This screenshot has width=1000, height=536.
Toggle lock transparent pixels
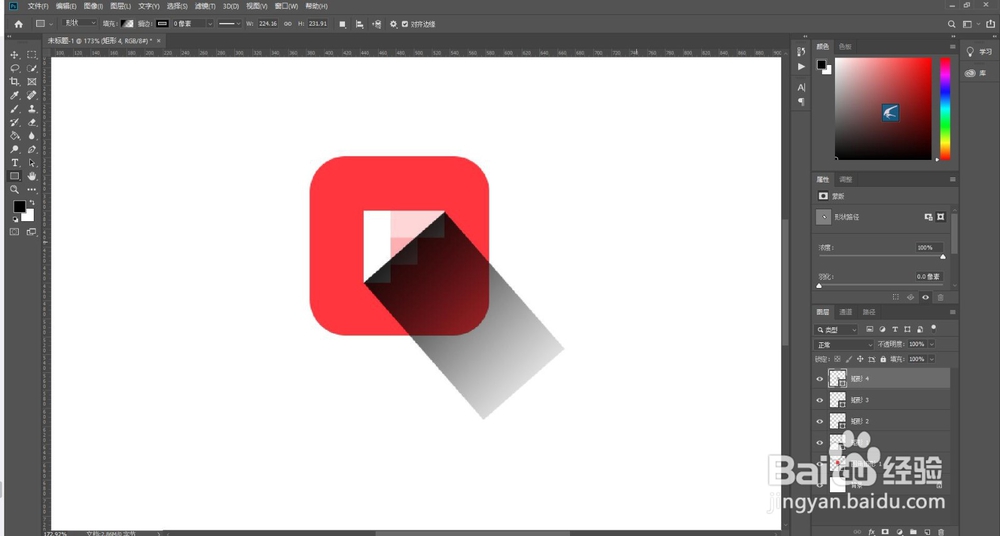837,359
